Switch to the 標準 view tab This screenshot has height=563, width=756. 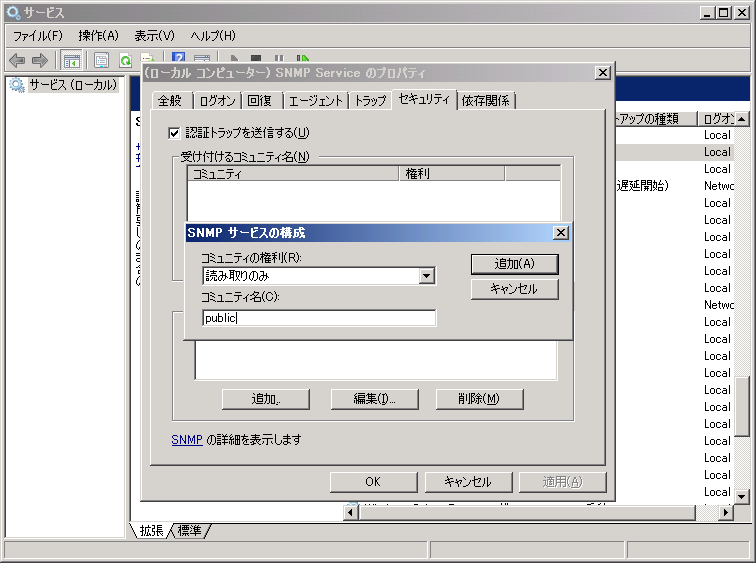coord(189,531)
